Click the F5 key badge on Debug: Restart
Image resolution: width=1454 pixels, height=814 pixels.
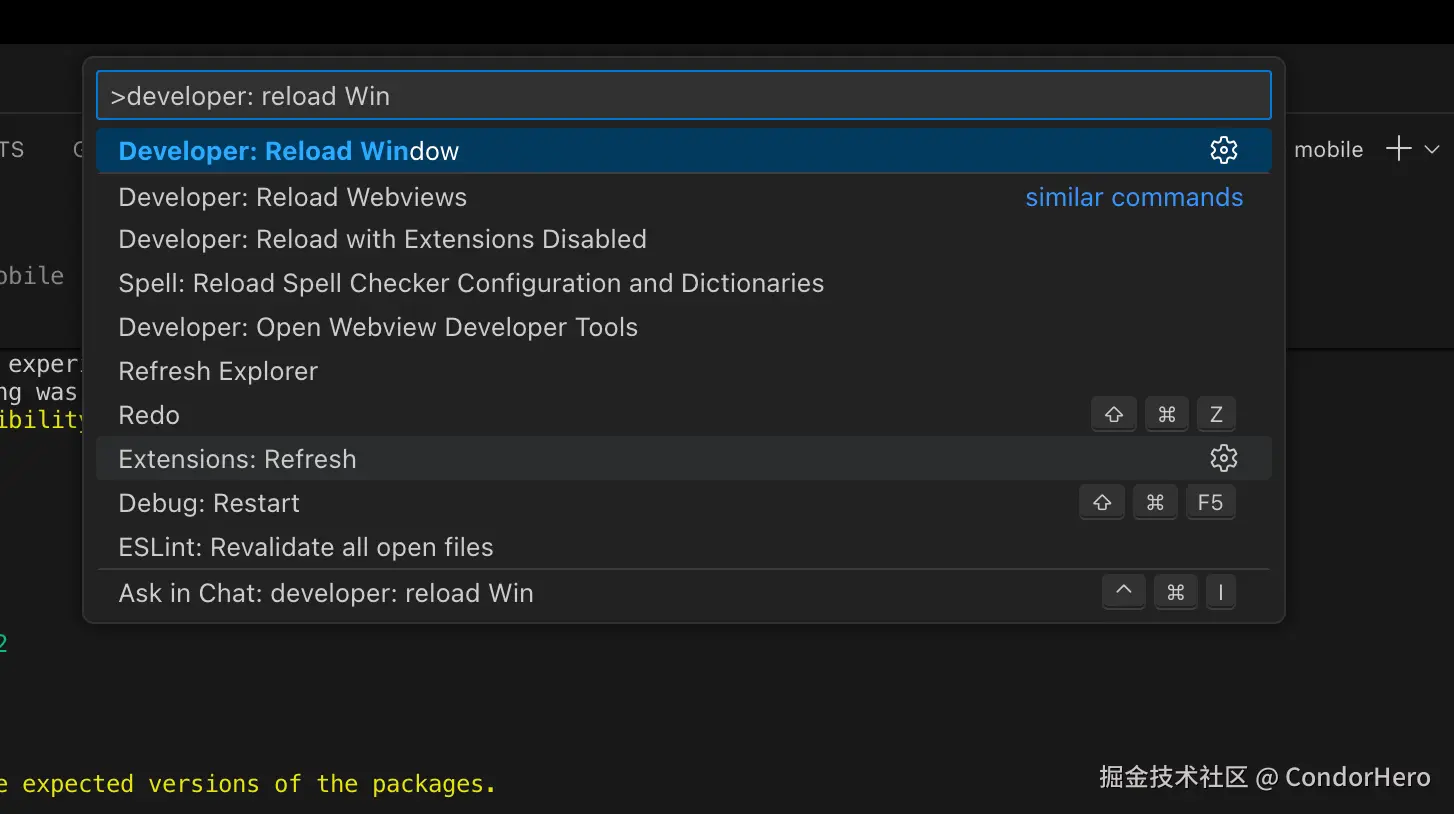click(x=1210, y=503)
